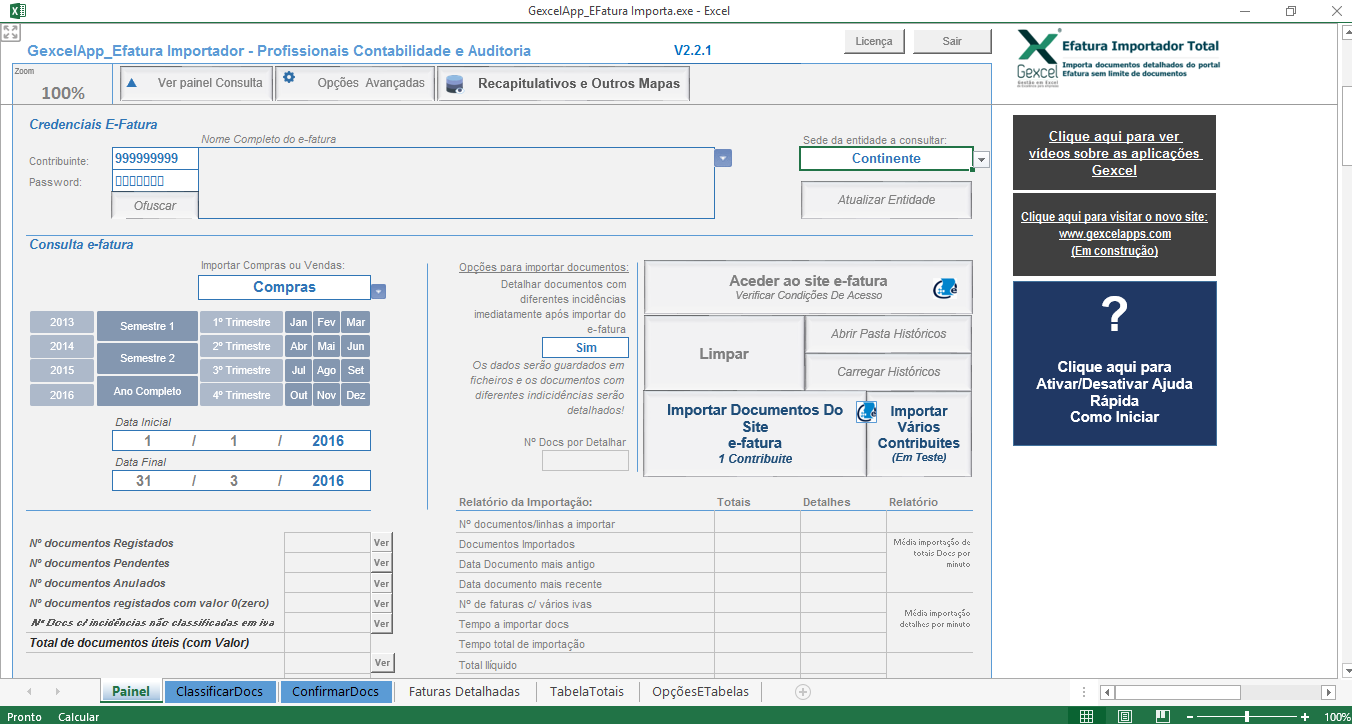Add a new sheet with plus icon

click(802, 691)
